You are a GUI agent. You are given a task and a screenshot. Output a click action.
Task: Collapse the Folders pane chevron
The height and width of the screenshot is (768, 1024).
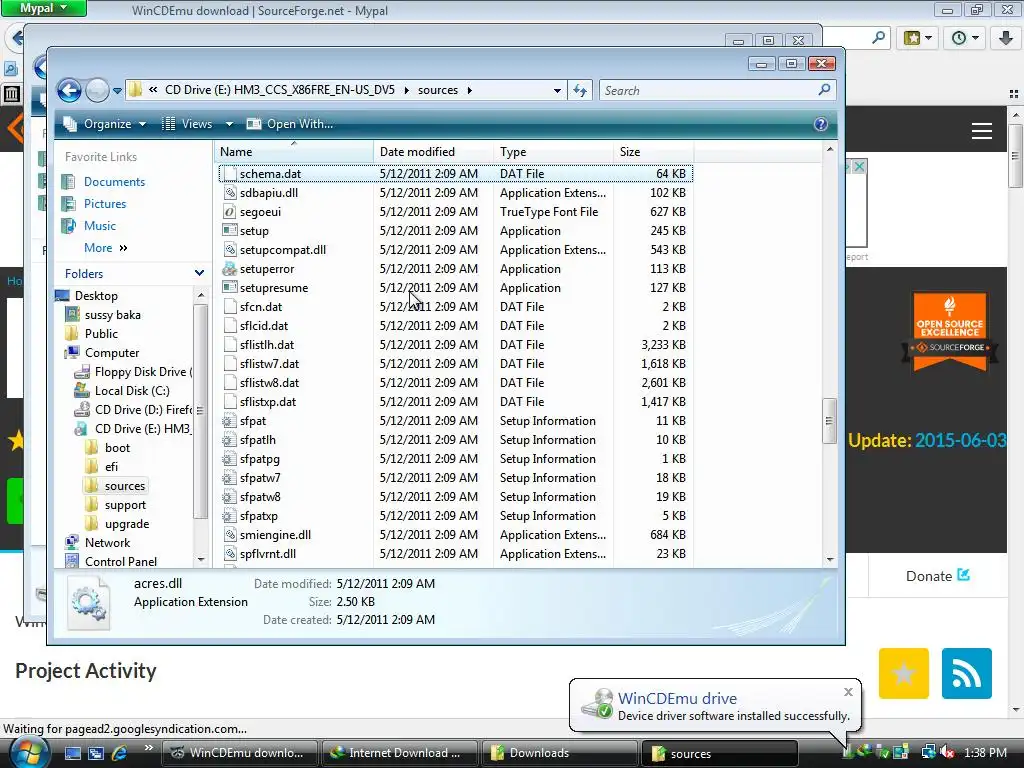point(199,274)
